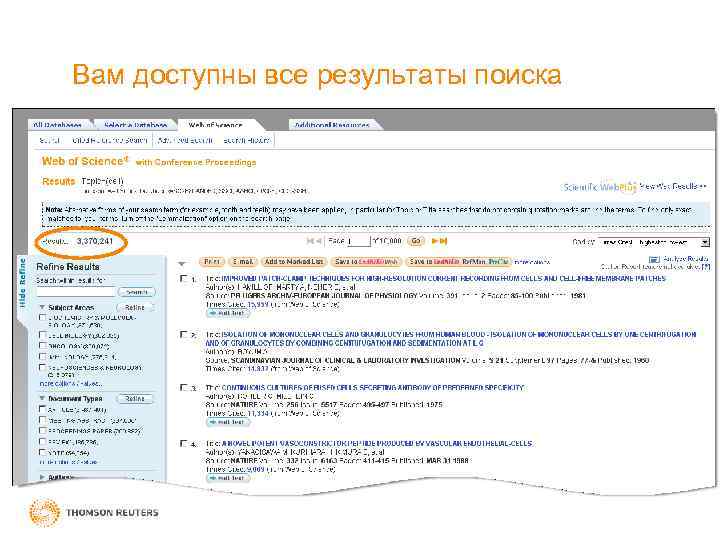Collapse panel via Hide Refine tab

pos(22,282)
